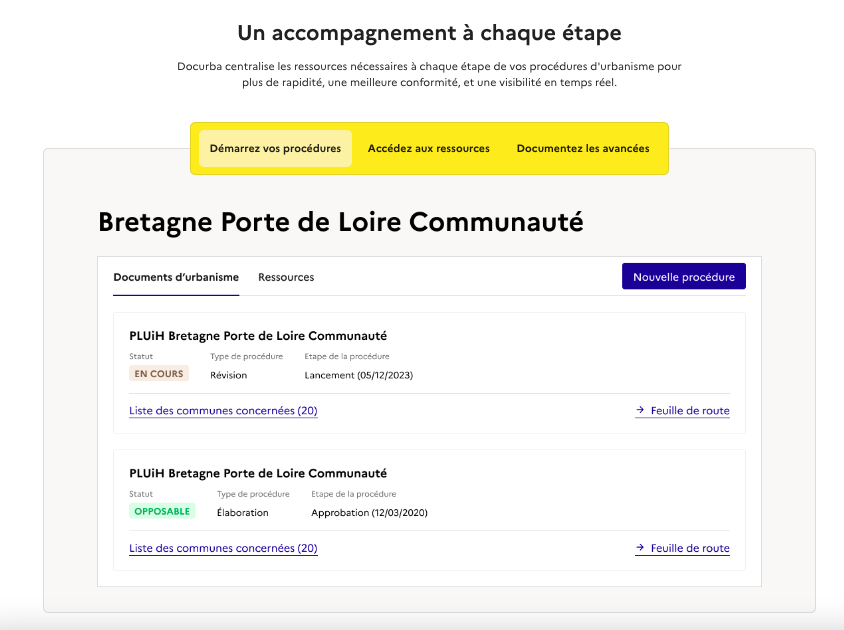Click the arrow icon beside the élaboration card's Feuille de route
Viewport: 844px width, 630px height.
pos(639,548)
